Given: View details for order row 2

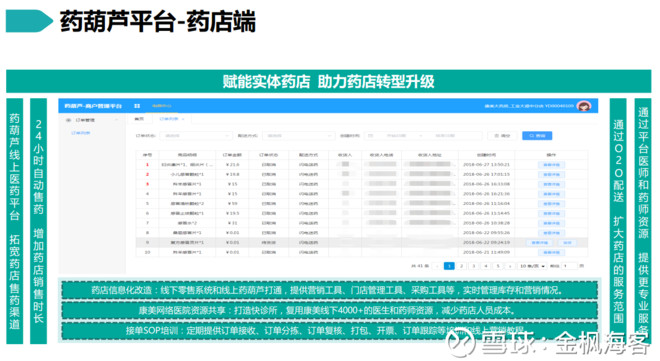Looking at the screenshot, I should (x=551, y=174).
